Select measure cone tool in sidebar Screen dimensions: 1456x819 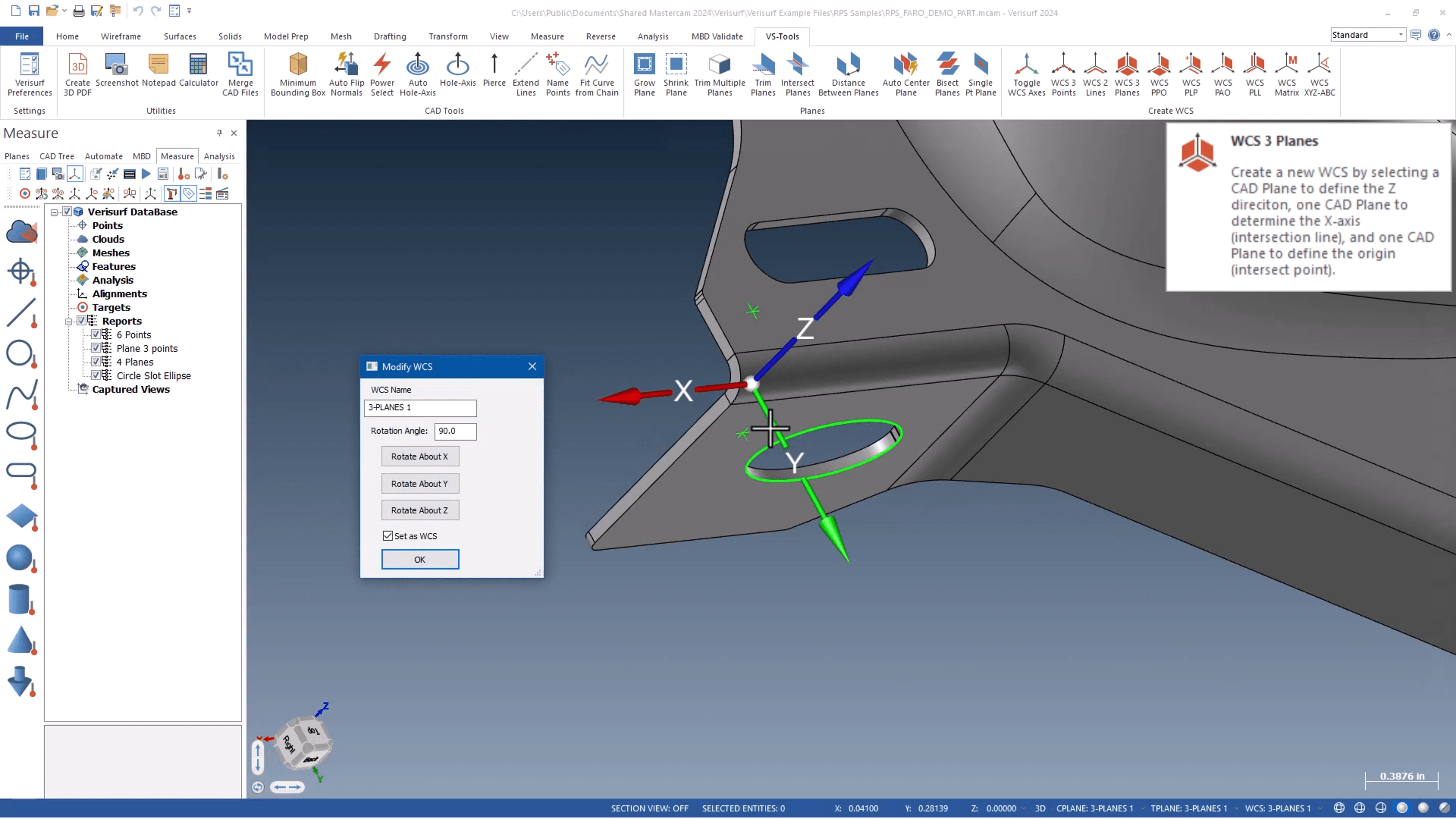point(21,640)
